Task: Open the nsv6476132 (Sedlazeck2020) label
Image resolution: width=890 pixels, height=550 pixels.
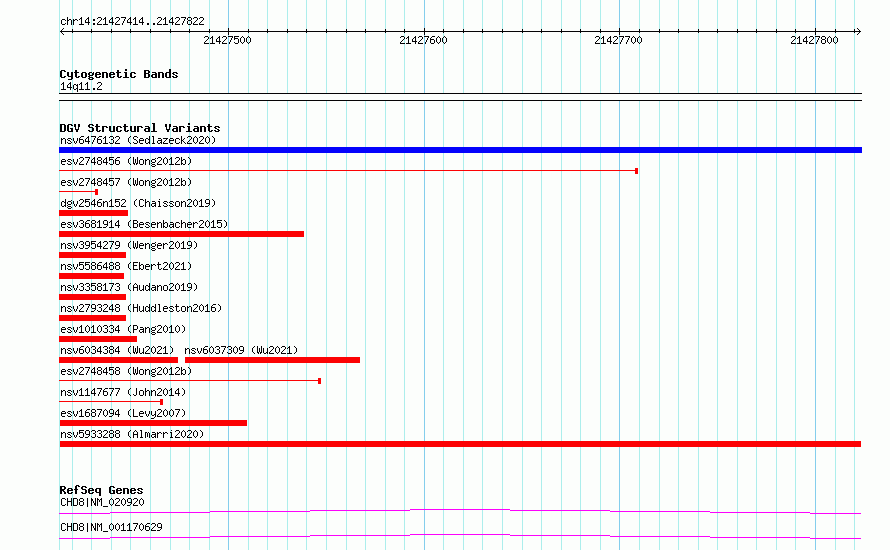Action: [x=138, y=140]
